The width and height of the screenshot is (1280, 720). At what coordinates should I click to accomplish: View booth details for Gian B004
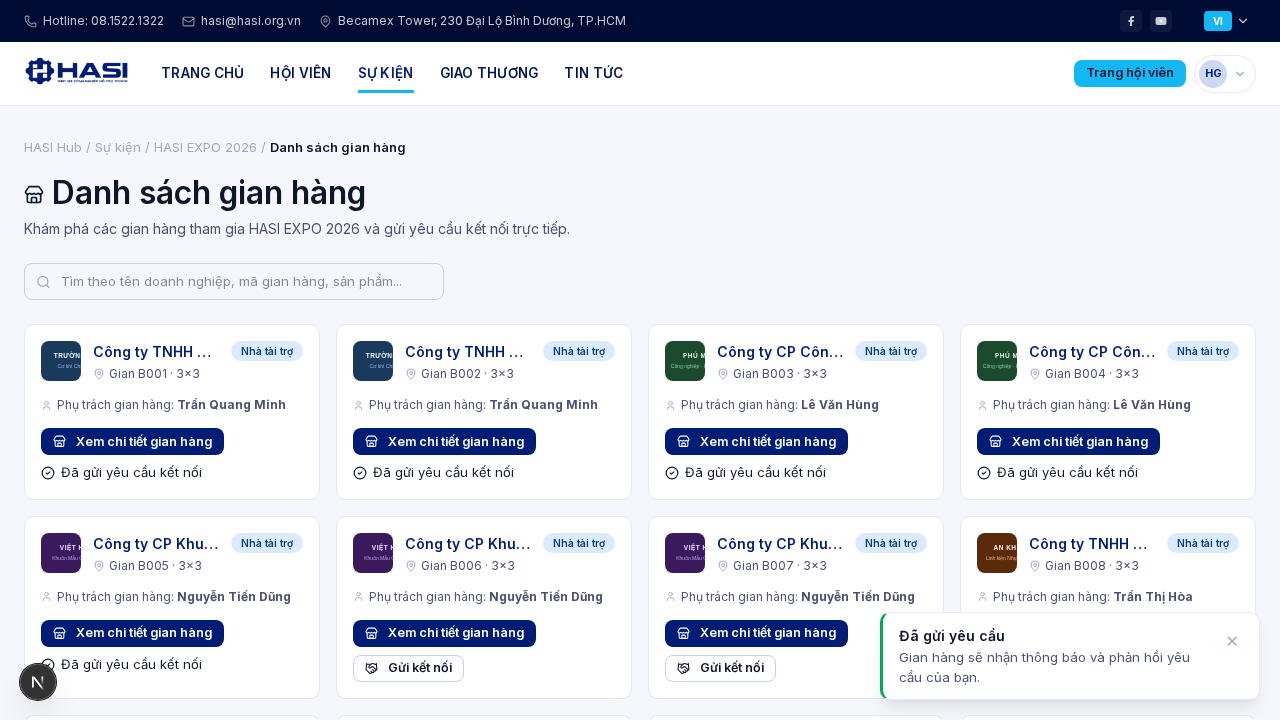[x=1068, y=441]
